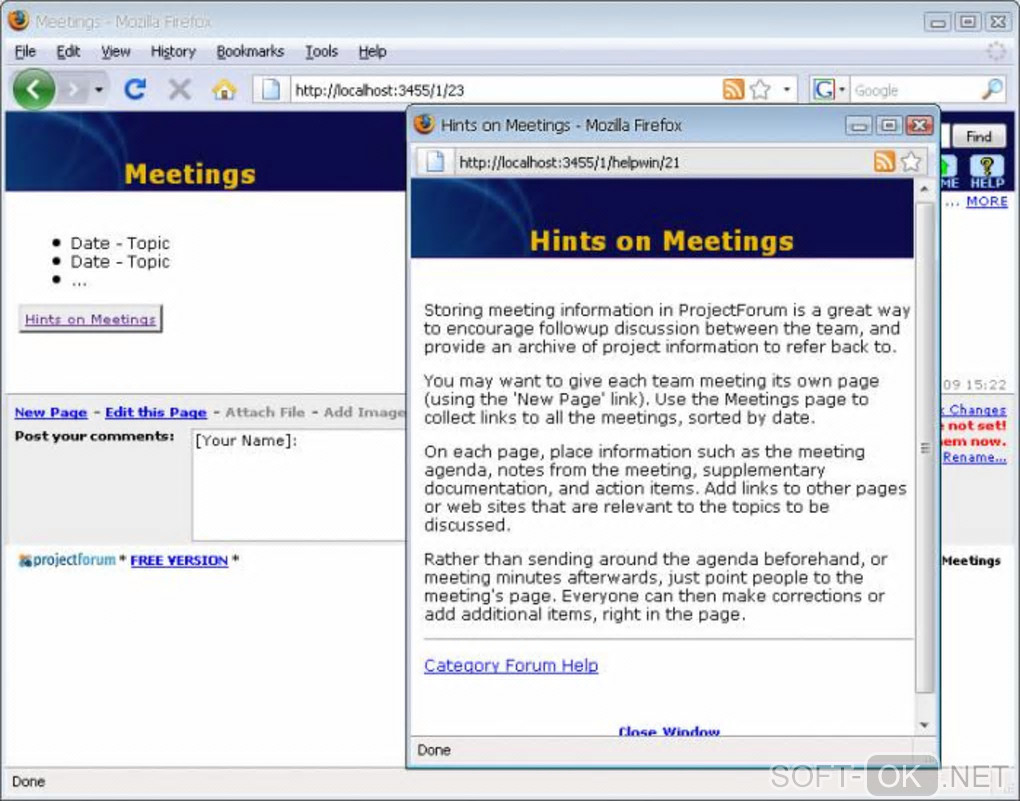The width and height of the screenshot is (1020, 801).
Task: Click the bookmark star in Hints popup address bar
Action: point(911,161)
